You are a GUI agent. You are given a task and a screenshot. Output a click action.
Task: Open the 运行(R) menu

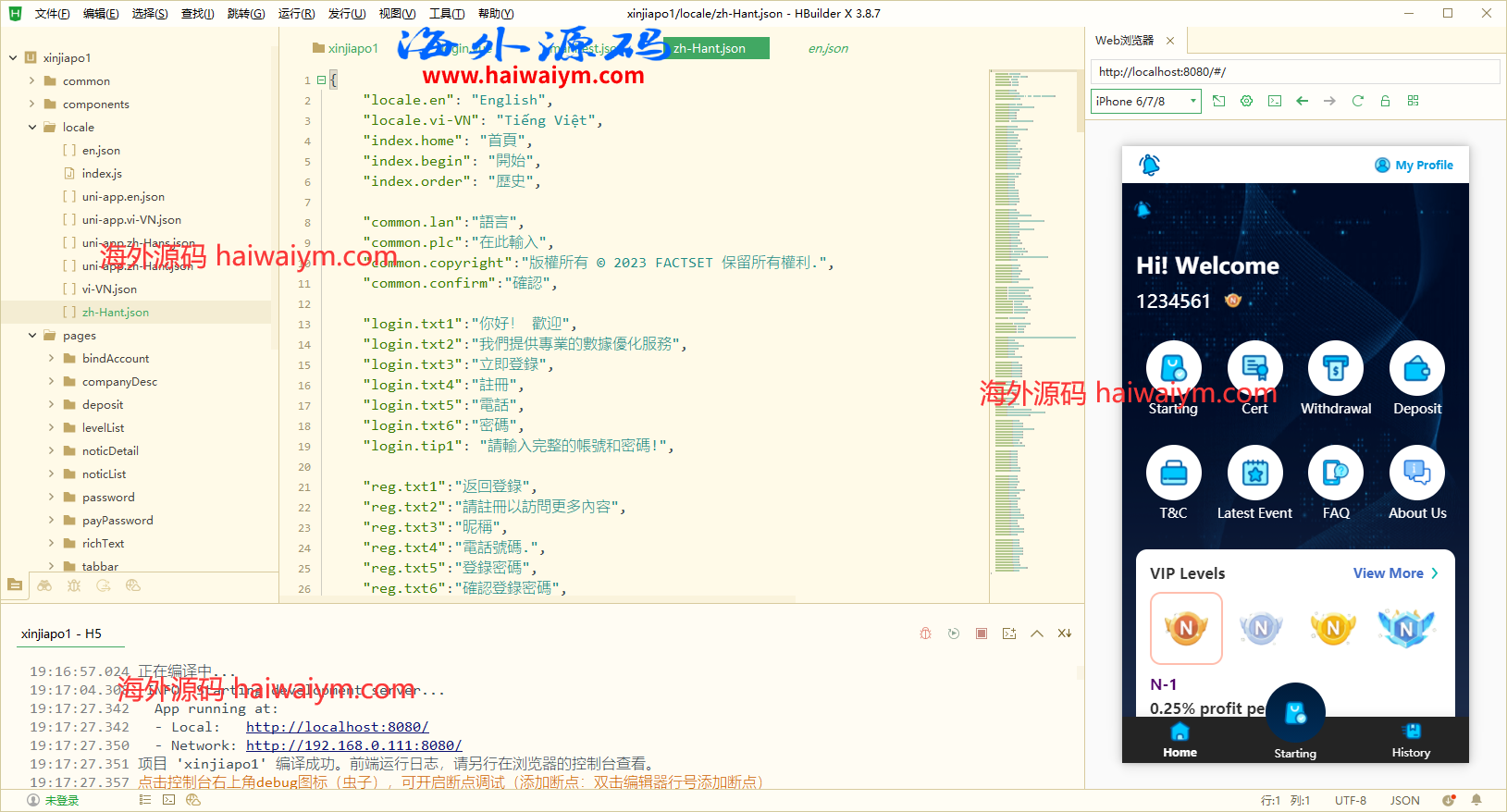coord(296,14)
